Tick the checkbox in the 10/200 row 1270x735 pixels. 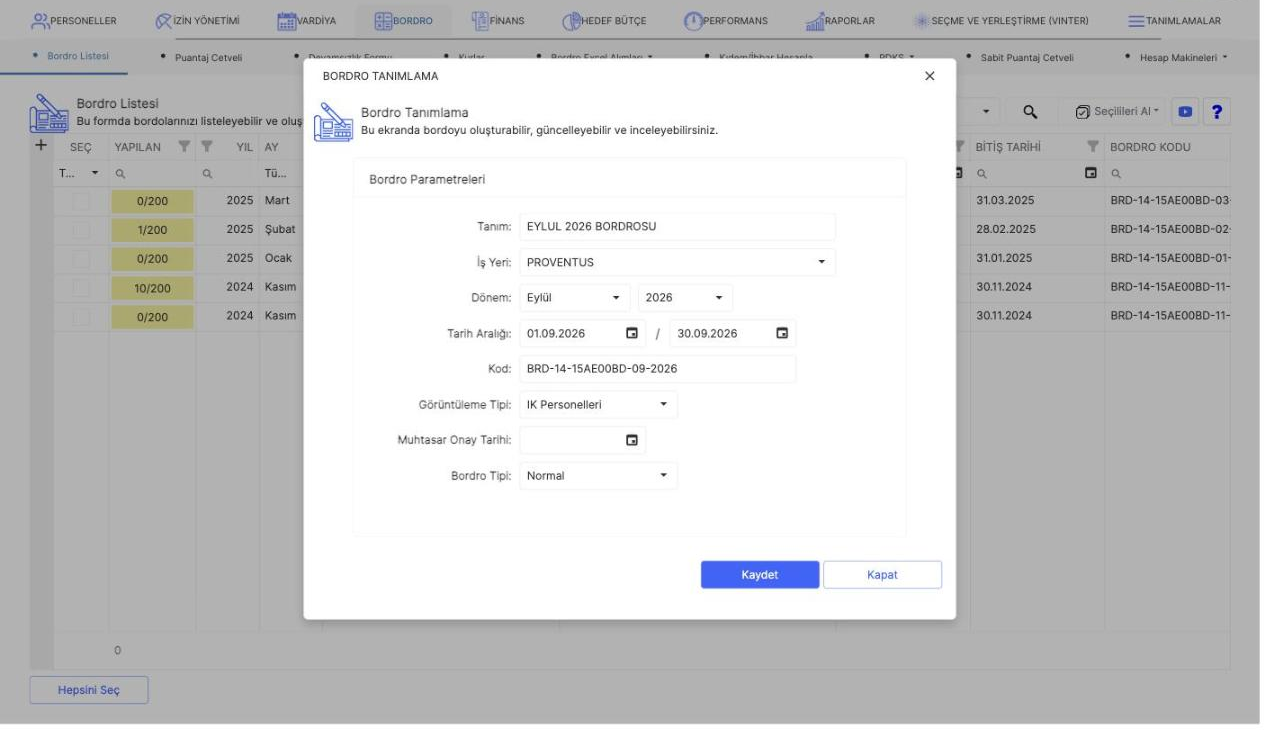click(x=80, y=287)
